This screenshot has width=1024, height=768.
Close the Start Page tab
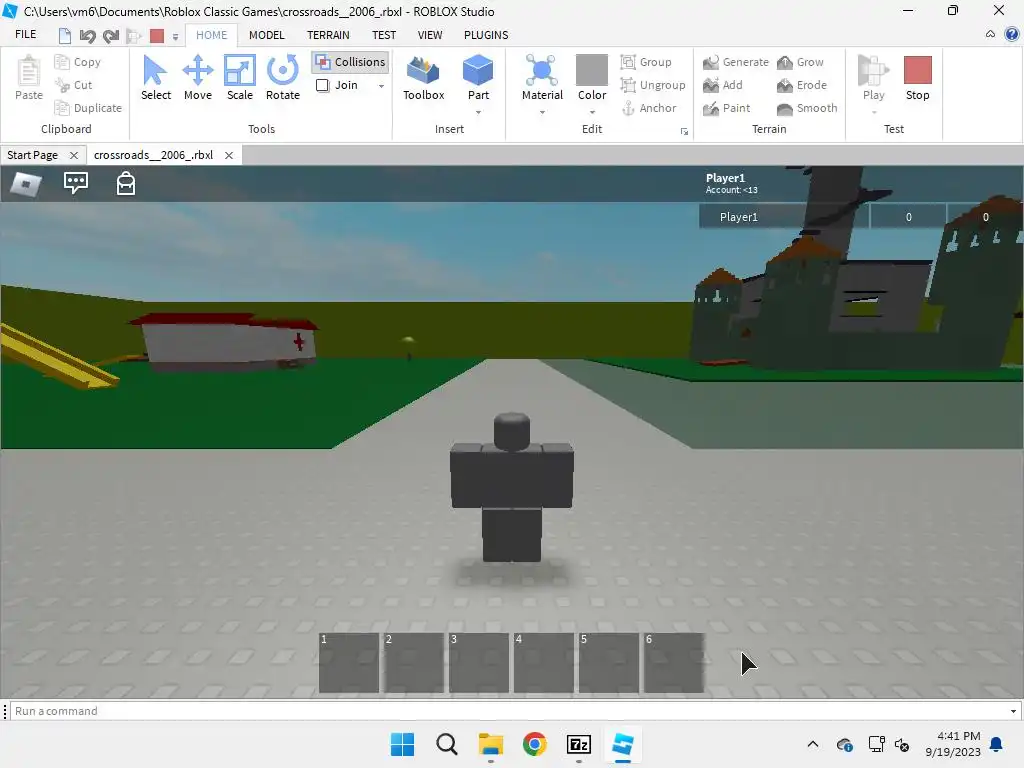coord(74,155)
